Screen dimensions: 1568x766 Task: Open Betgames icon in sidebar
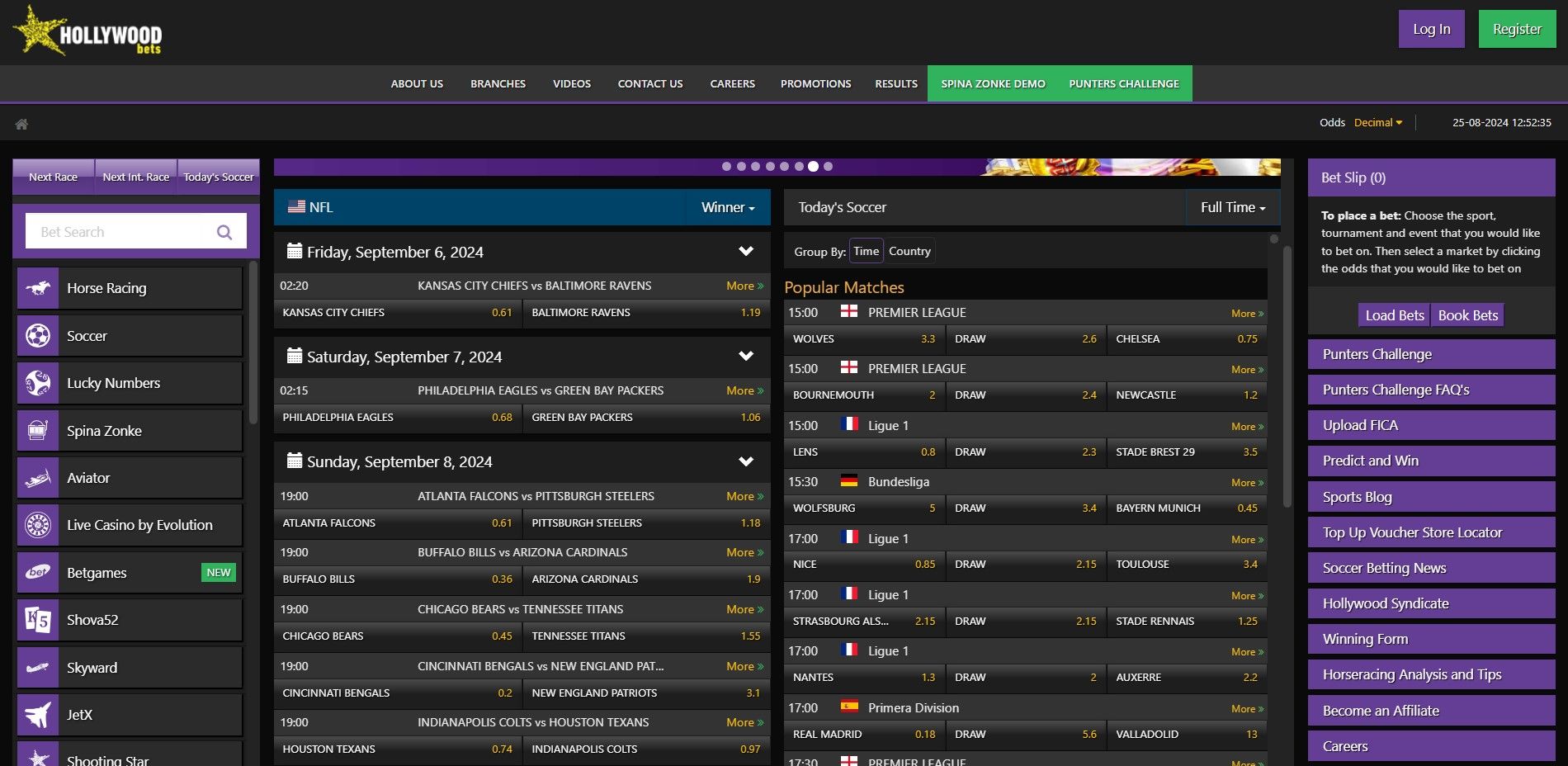(38, 573)
